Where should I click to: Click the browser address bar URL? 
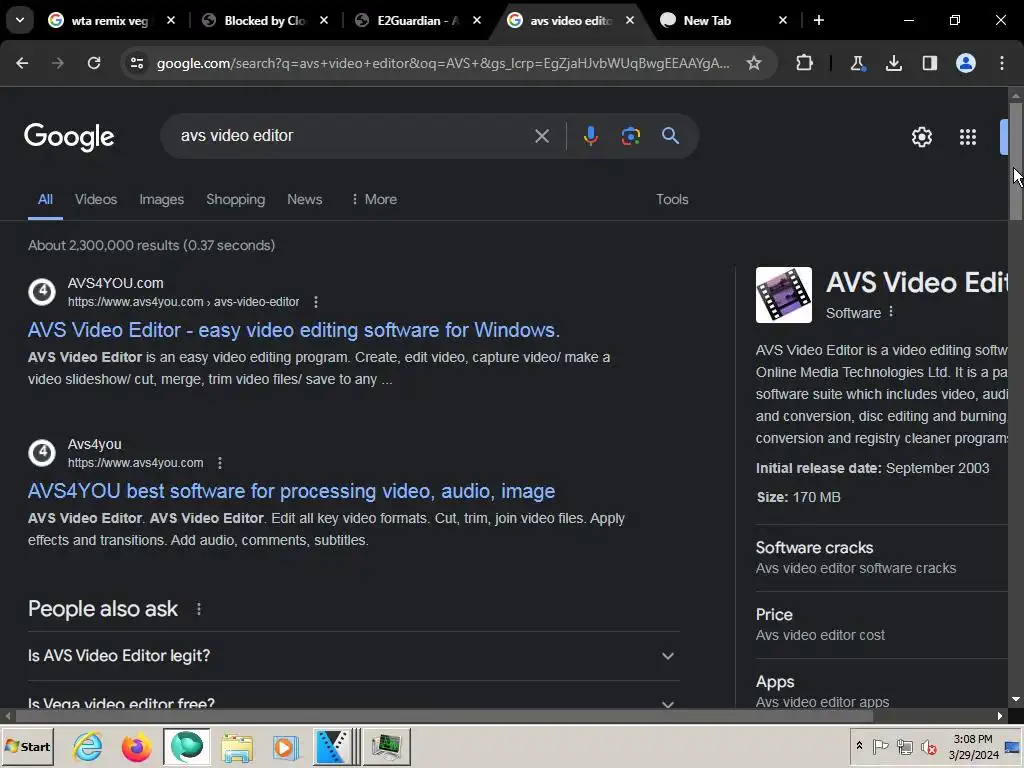point(443,63)
